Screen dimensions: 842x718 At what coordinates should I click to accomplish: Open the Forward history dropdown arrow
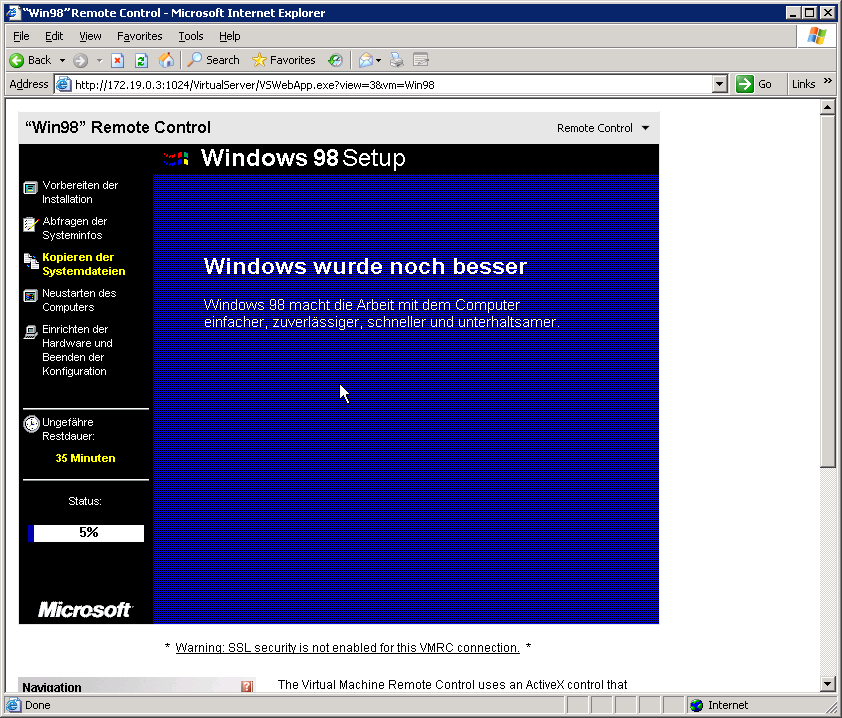[99, 61]
